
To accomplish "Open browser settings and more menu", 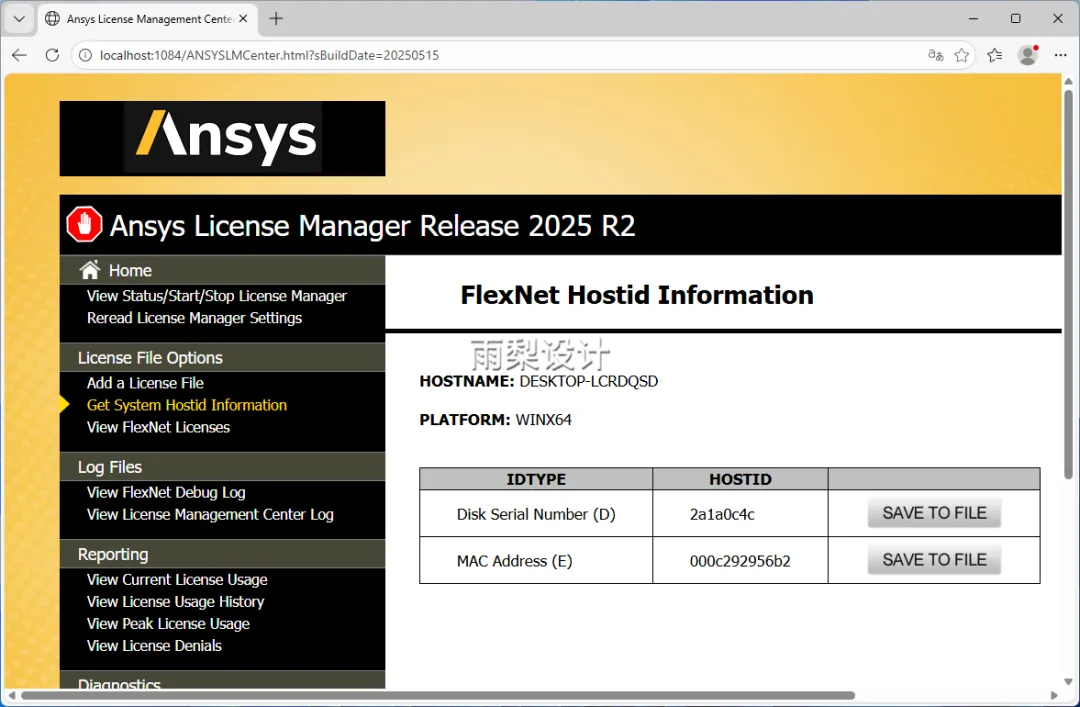I will click(x=1061, y=55).
